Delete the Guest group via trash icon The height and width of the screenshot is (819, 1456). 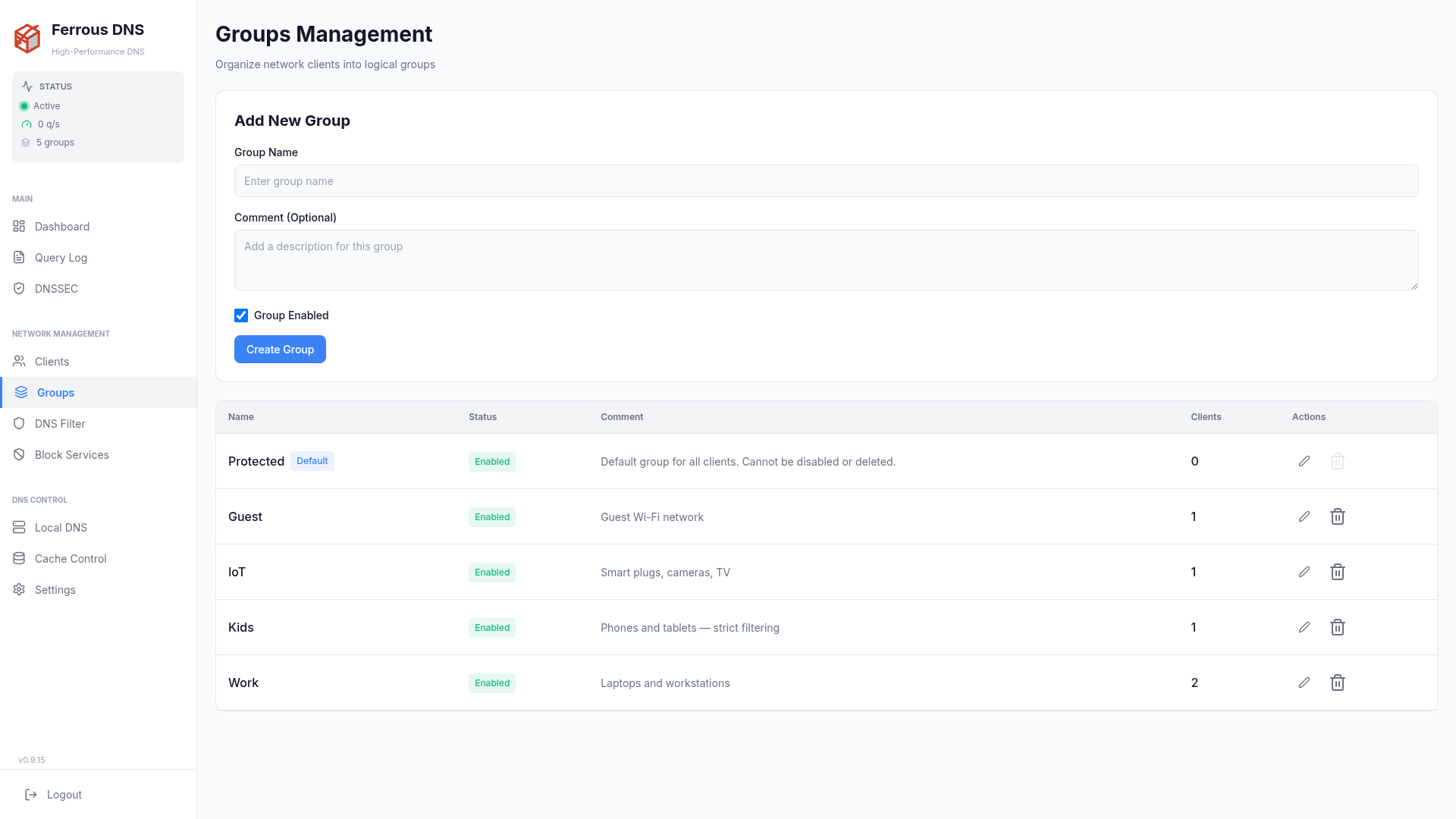(1338, 516)
